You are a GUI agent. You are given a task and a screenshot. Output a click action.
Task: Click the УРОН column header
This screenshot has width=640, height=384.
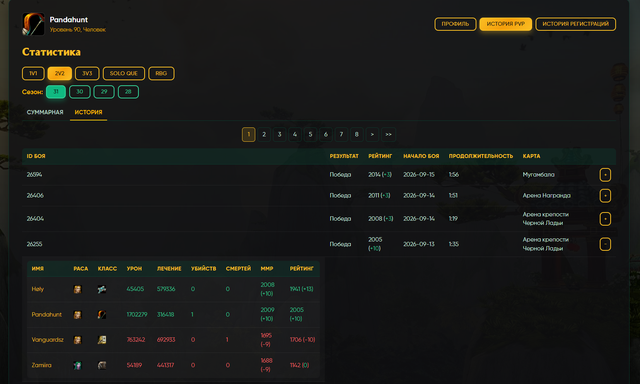134,269
